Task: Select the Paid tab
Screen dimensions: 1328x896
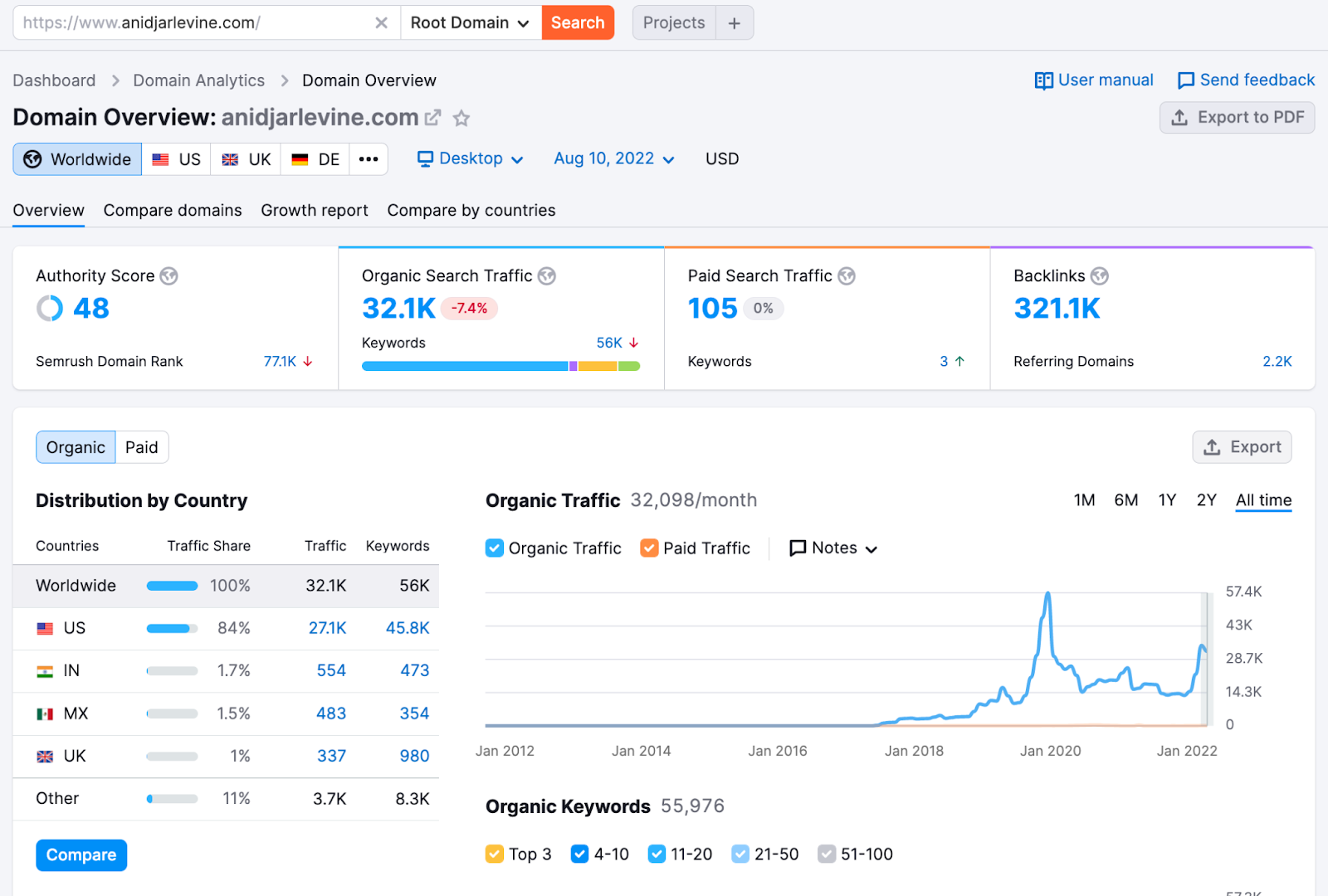Action: 142,448
